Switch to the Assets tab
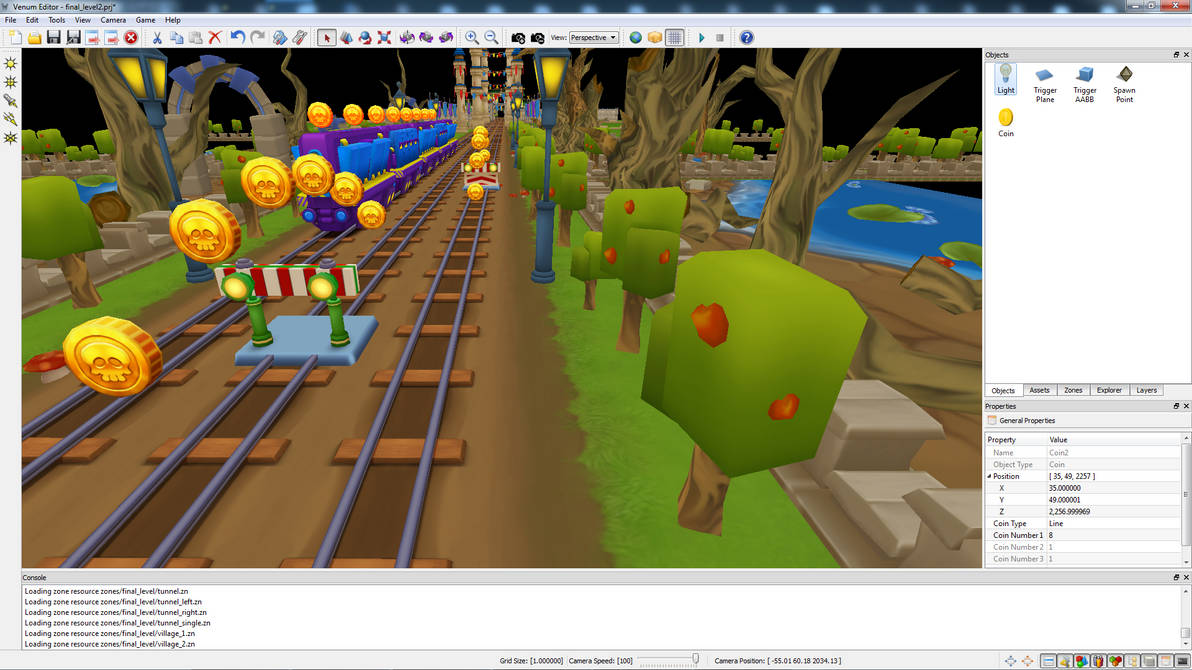This screenshot has width=1192, height=670. (x=1039, y=390)
